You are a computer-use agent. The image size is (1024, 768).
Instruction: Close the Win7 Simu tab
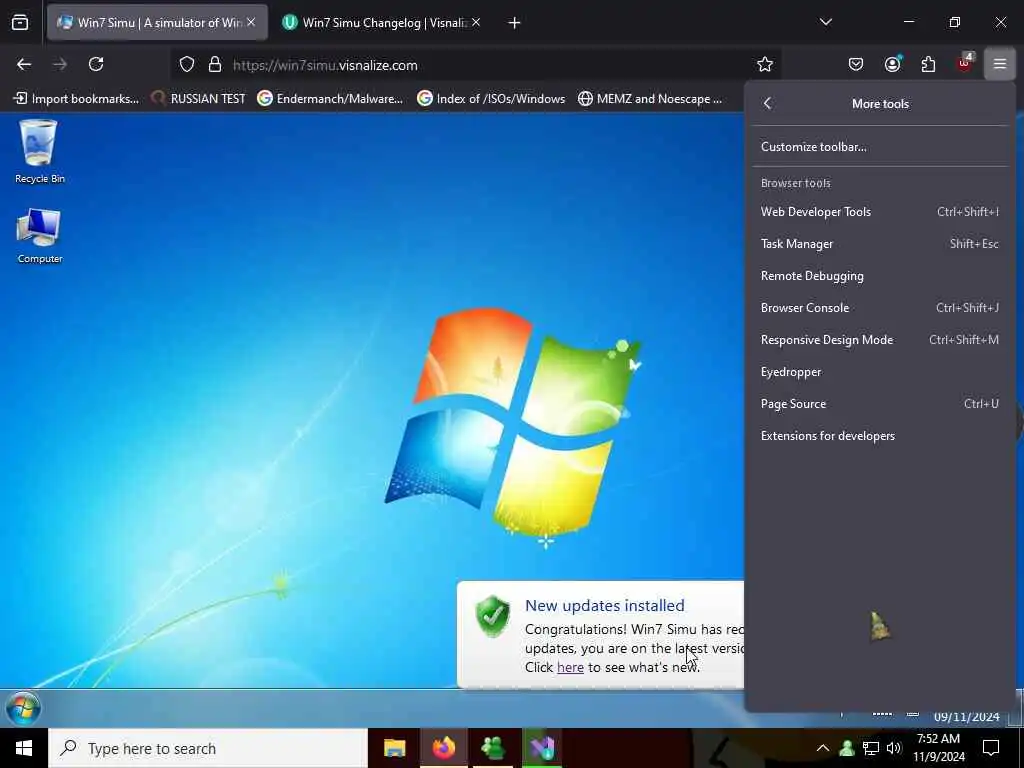click(x=251, y=22)
